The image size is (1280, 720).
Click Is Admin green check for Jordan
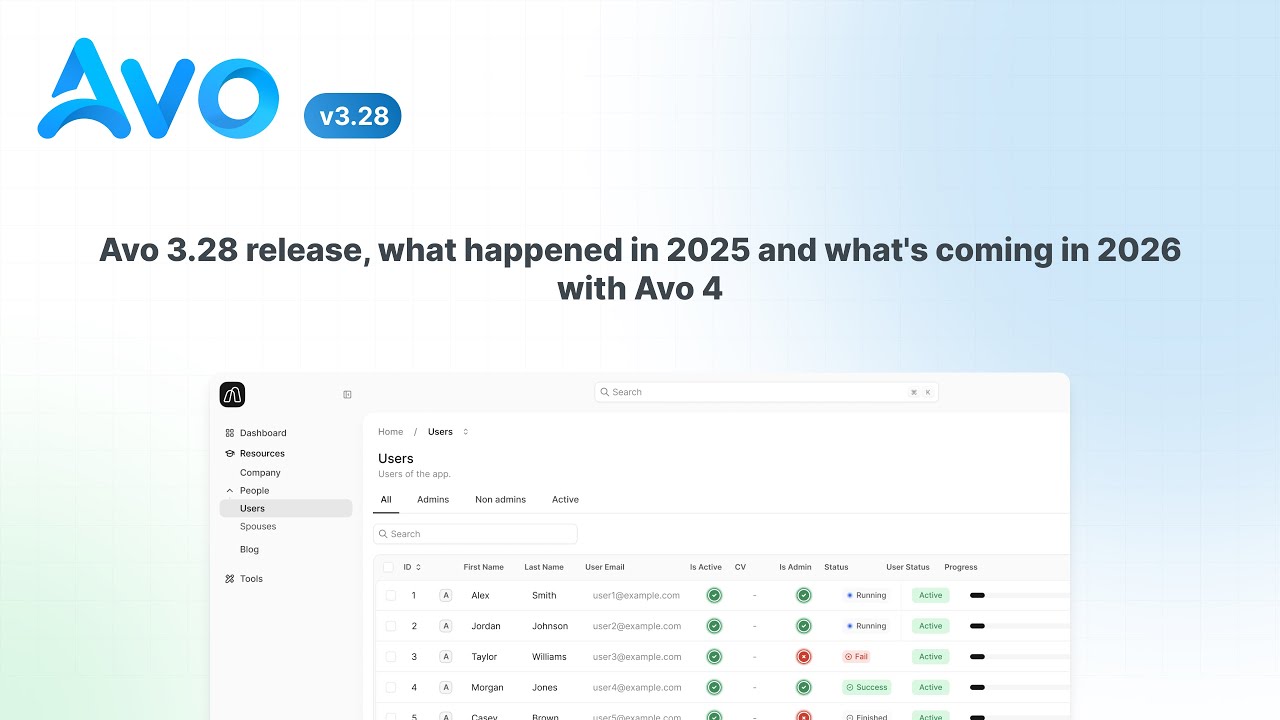point(803,626)
